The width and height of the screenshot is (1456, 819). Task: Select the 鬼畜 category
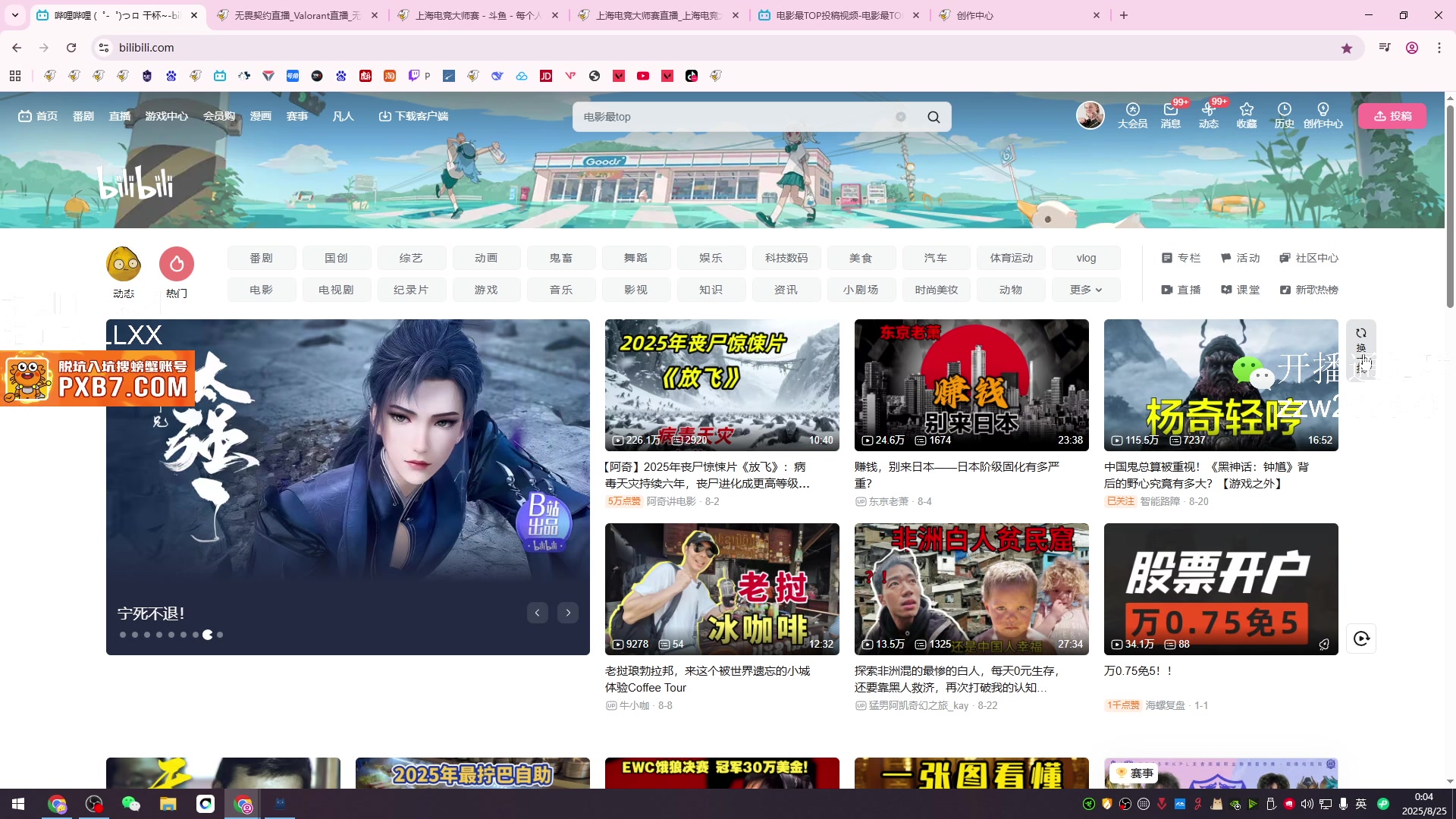point(561,258)
